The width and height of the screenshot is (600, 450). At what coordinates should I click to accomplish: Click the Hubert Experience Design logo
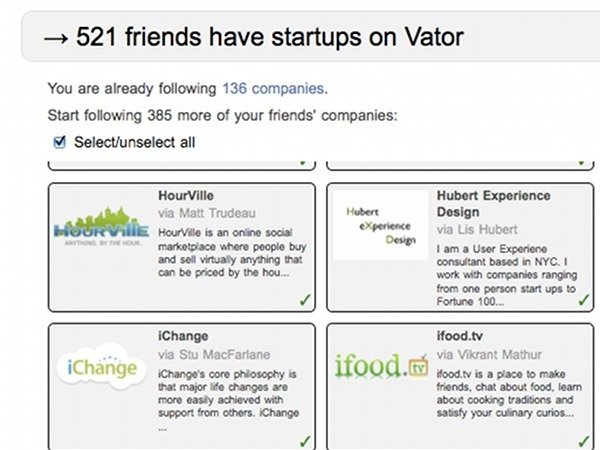point(379,226)
